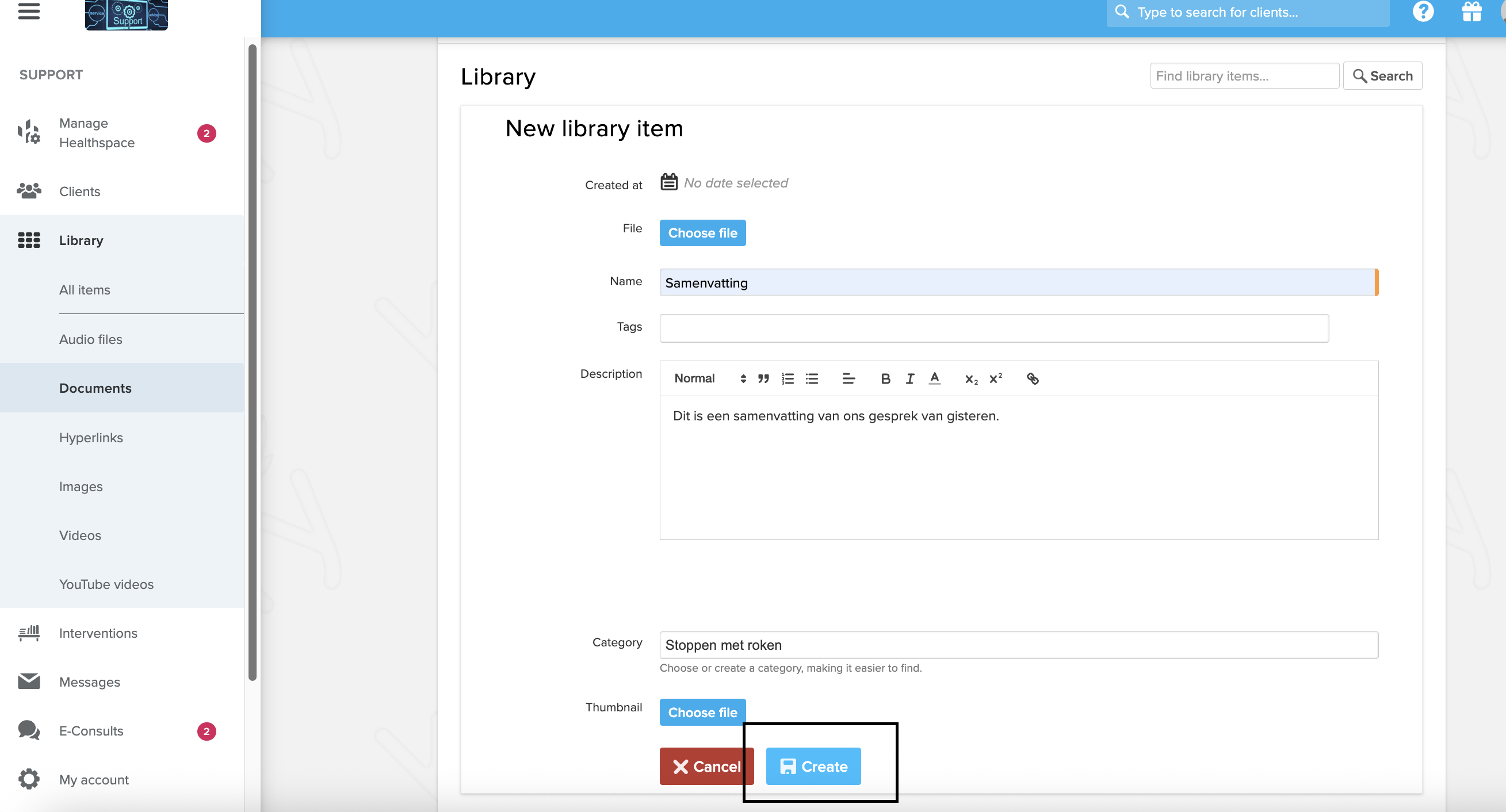This screenshot has width=1506, height=812.
Task: Toggle subscript formatting
Action: [971, 380]
